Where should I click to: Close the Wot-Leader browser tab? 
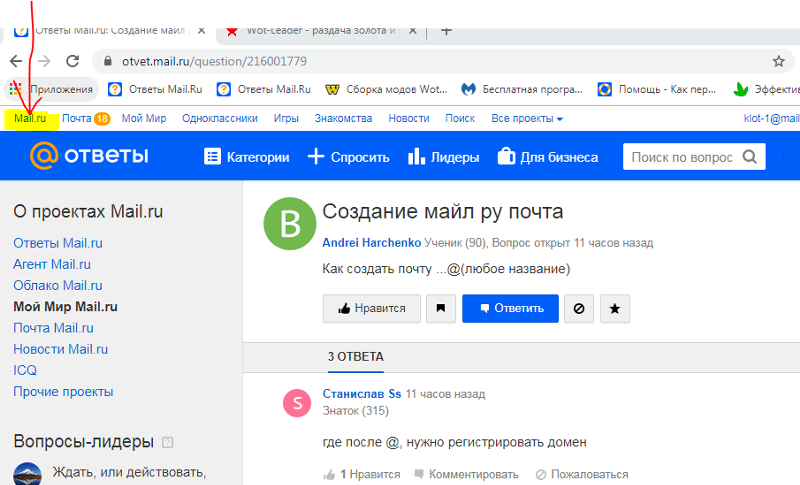click(412, 31)
